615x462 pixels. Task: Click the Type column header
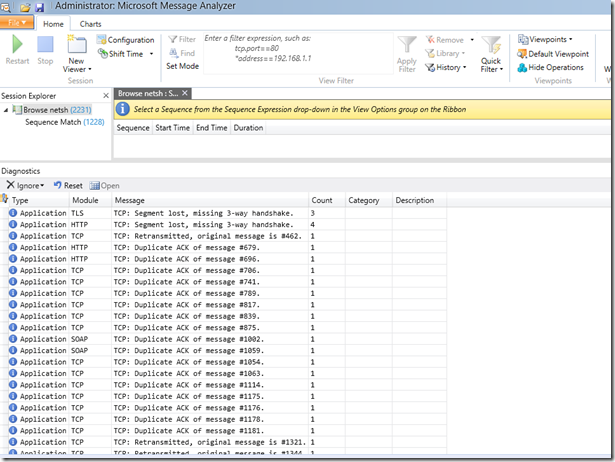point(39,200)
